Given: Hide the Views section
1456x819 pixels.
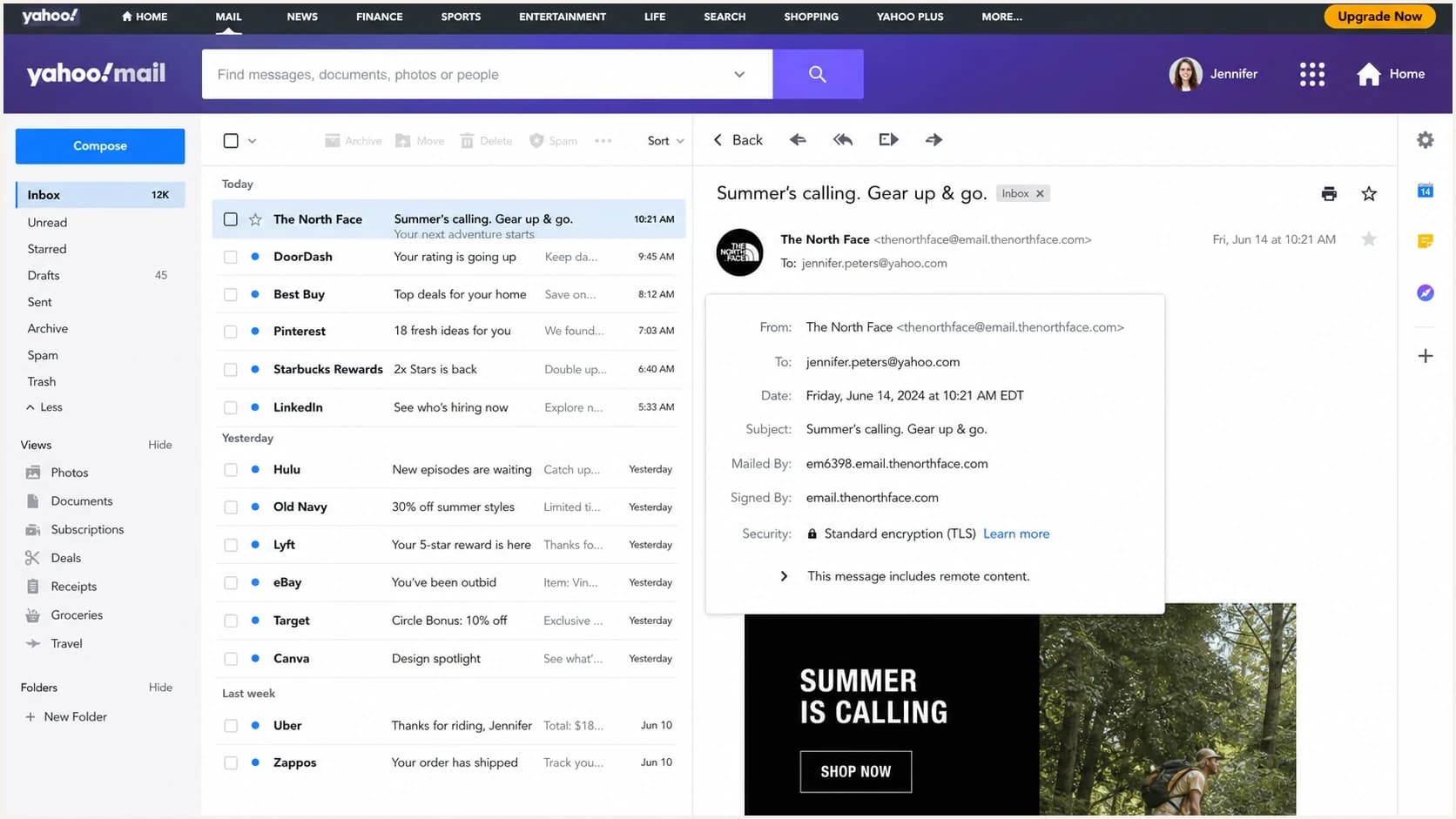Looking at the screenshot, I should pyautogui.click(x=160, y=445).
